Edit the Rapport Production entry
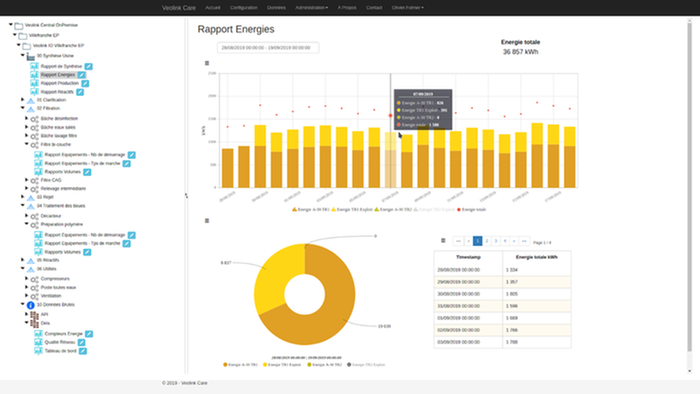The width and height of the screenshot is (700, 394). coord(85,83)
